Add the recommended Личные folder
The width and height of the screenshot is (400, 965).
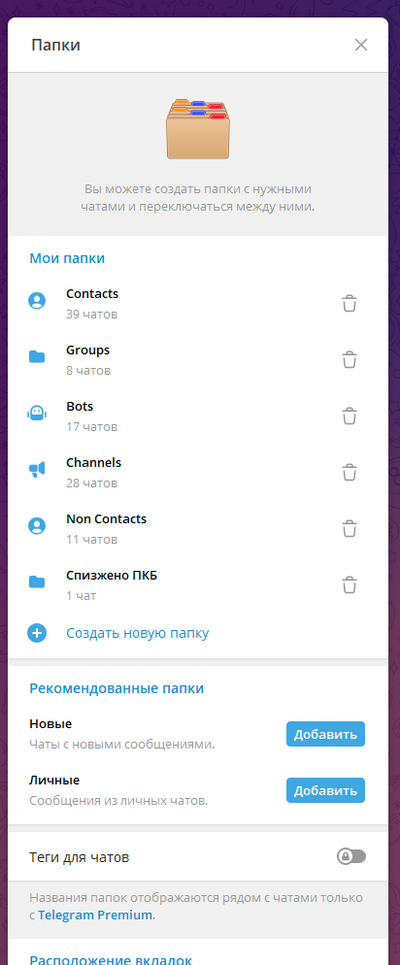(326, 790)
